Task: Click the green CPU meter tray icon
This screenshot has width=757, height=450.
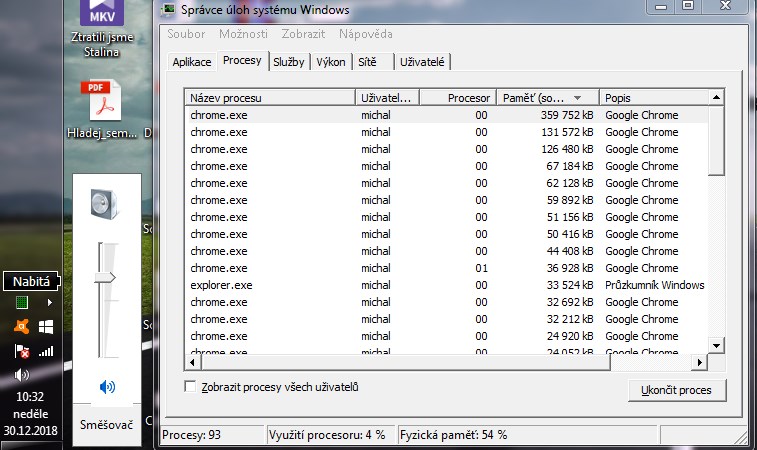Action: click(x=22, y=303)
